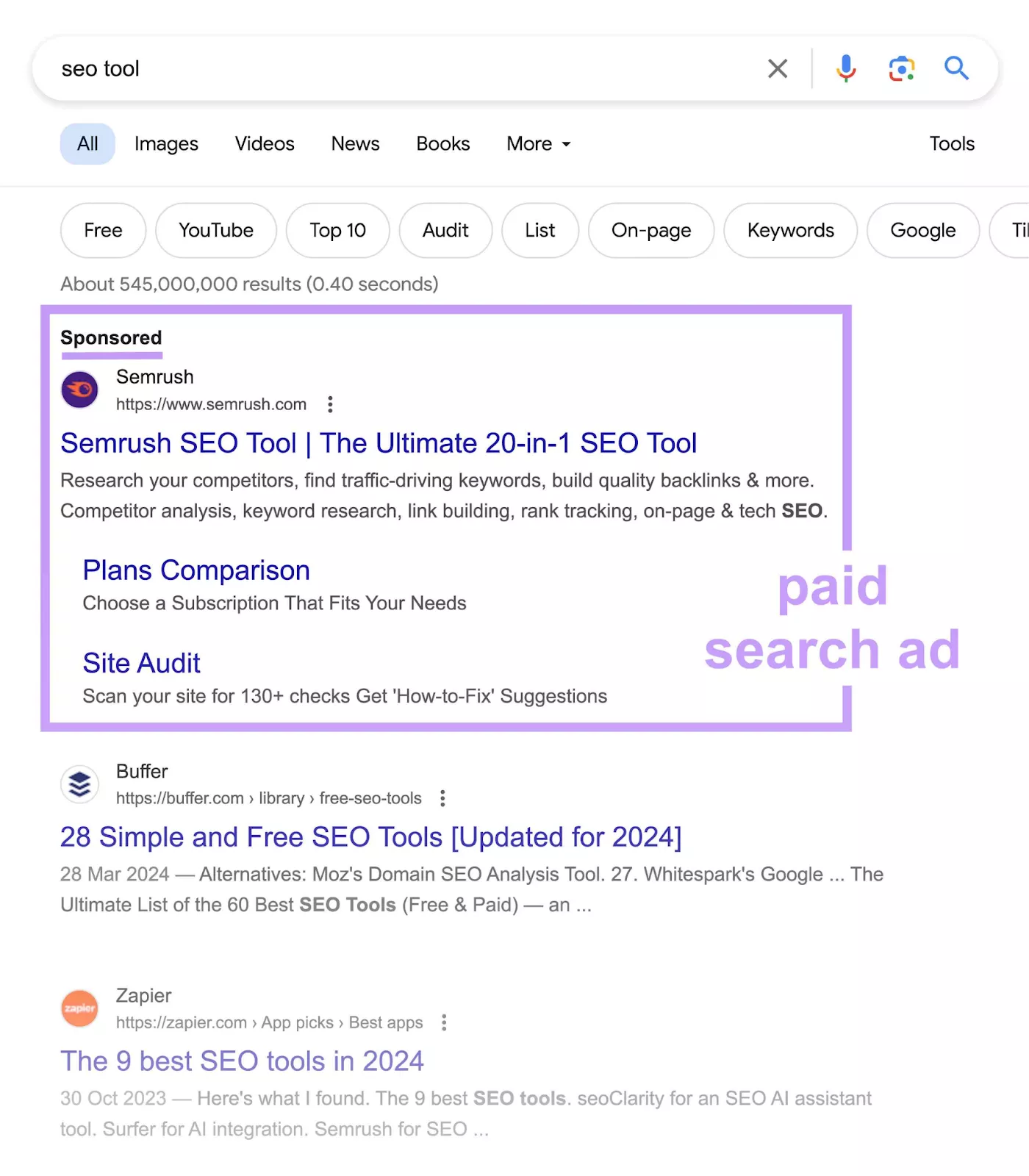
Task: Apply the On-page filter chip
Action: click(x=651, y=231)
